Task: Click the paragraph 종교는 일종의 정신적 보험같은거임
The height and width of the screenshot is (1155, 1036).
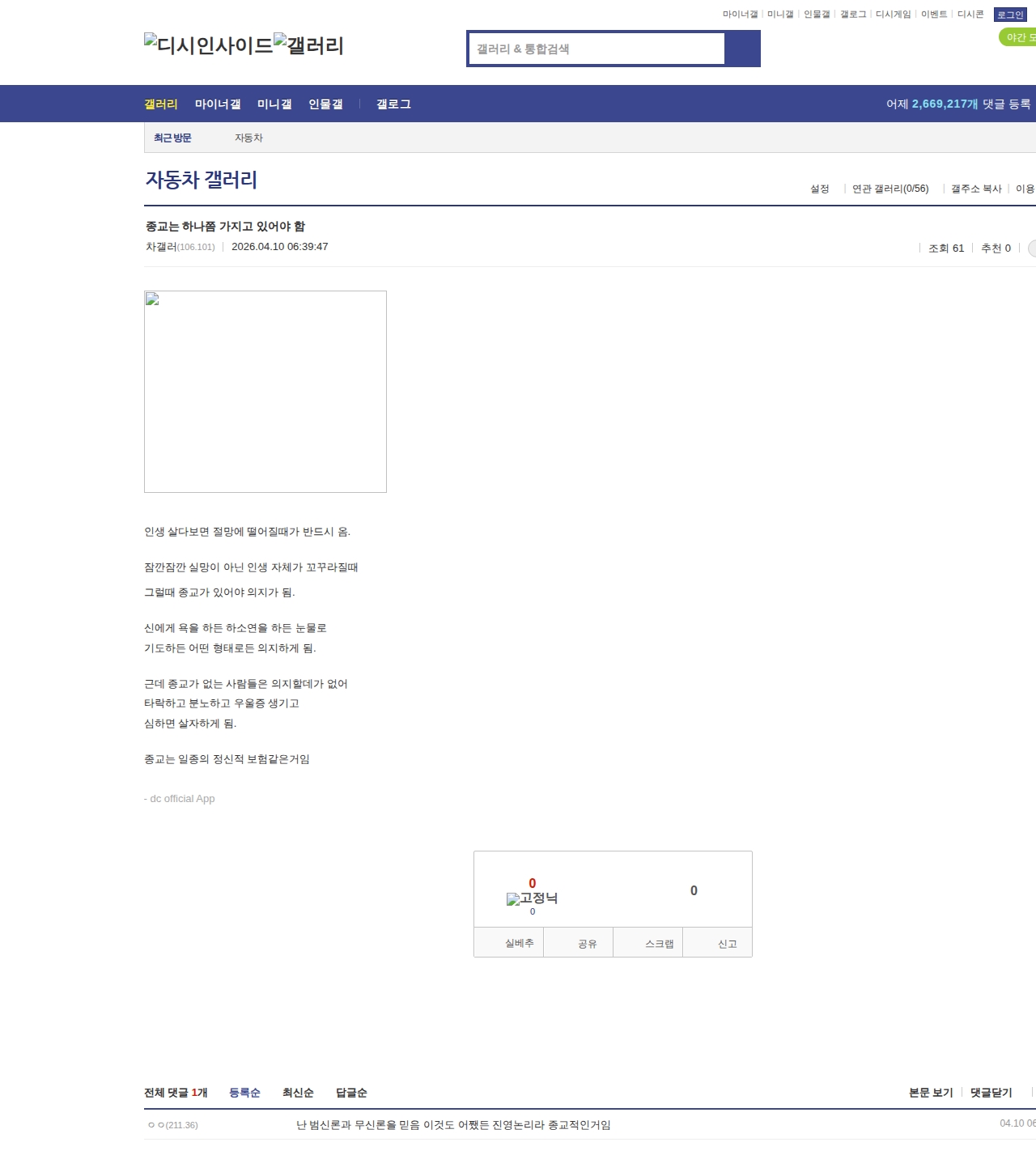Action: tap(227, 759)
